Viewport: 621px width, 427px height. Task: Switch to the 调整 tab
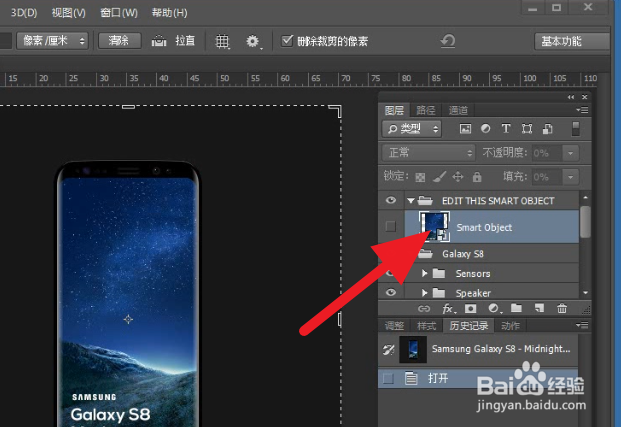(x=394, y=326)
